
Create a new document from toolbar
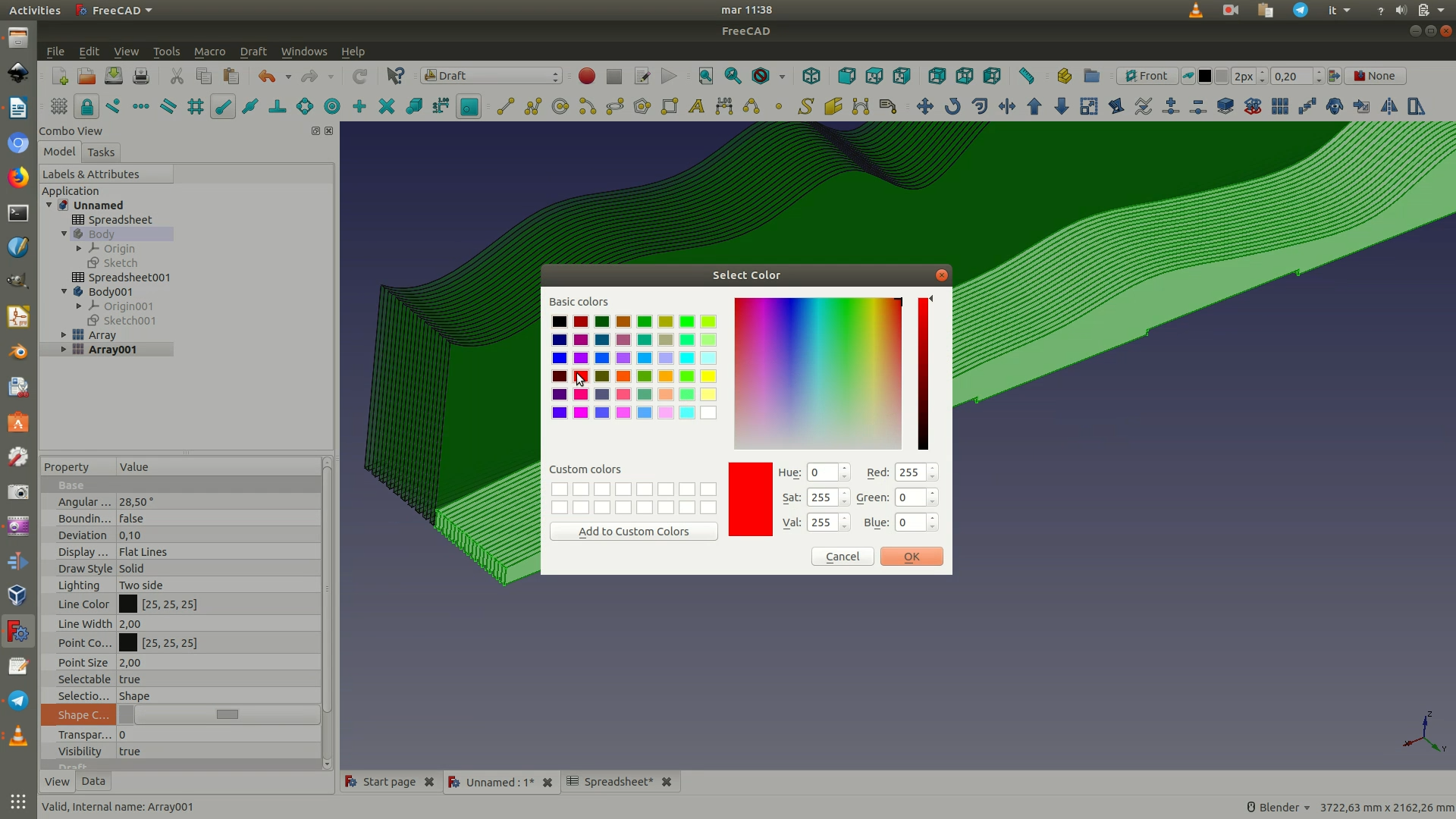tap(59, 76)
